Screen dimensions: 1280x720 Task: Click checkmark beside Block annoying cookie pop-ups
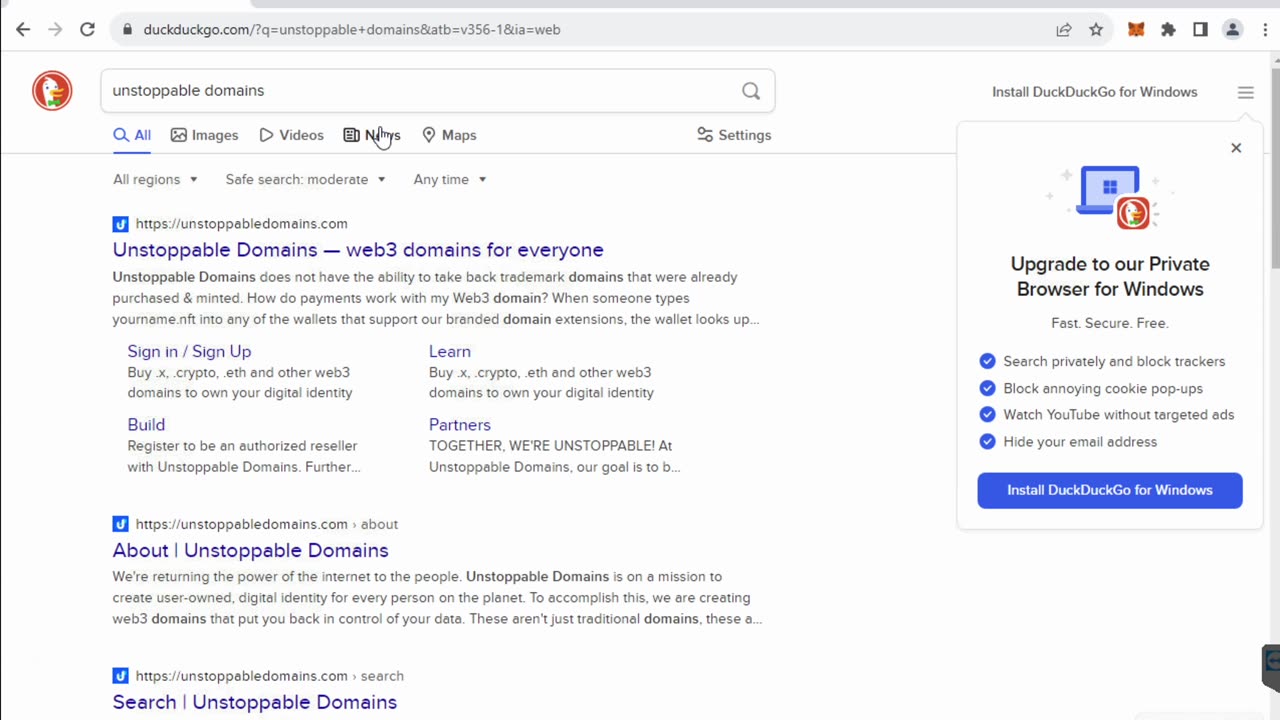pyautogui.click(x=988, y=388)
